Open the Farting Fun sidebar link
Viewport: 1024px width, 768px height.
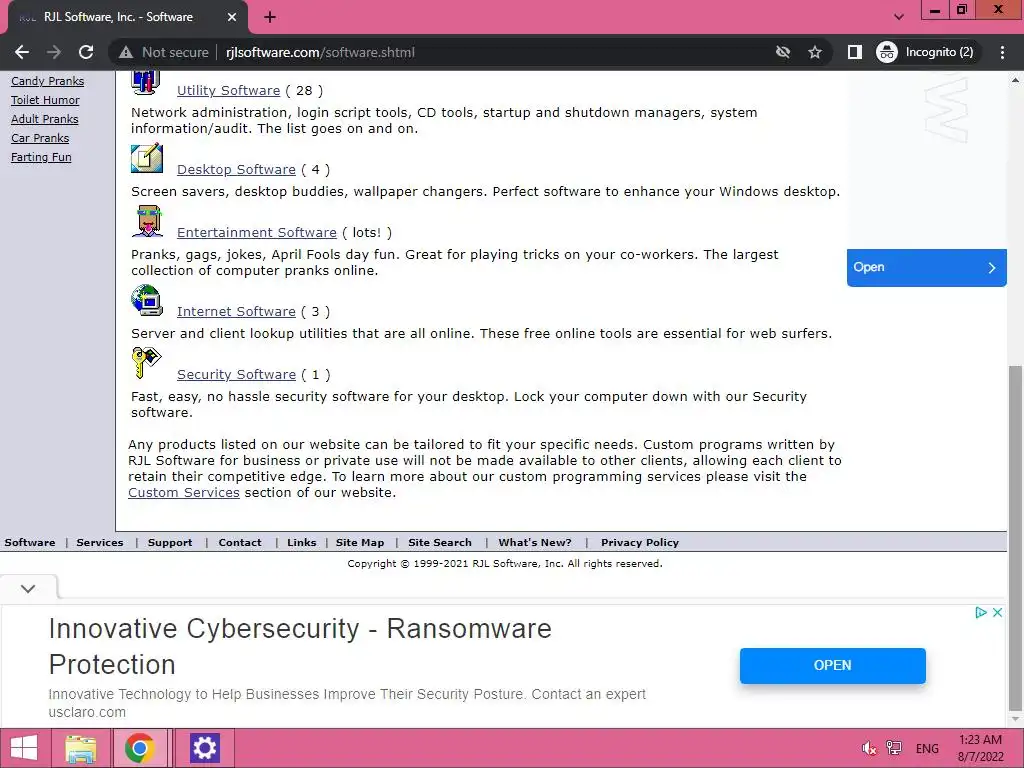point(41,157)
